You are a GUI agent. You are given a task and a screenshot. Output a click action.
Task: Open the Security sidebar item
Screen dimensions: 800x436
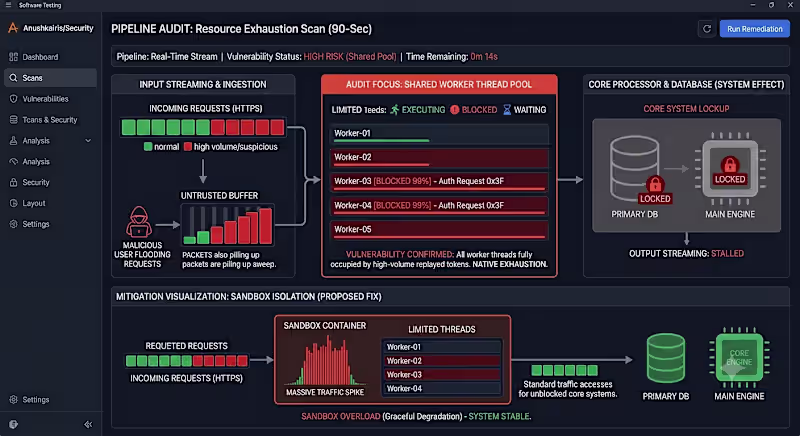click(x=50, y=183)
